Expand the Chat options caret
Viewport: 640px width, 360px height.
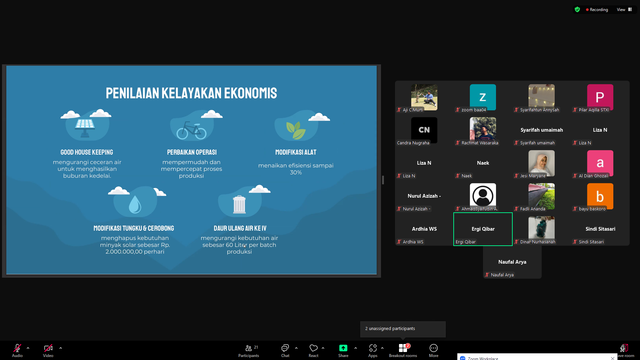pos(296,348)
